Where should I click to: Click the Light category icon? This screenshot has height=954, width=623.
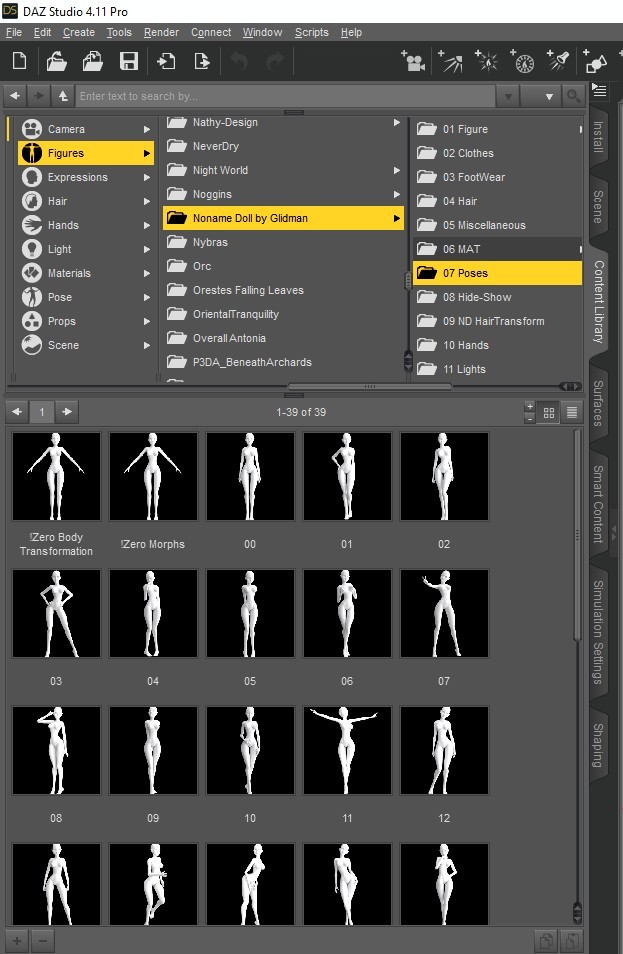[x=32, y=249]
